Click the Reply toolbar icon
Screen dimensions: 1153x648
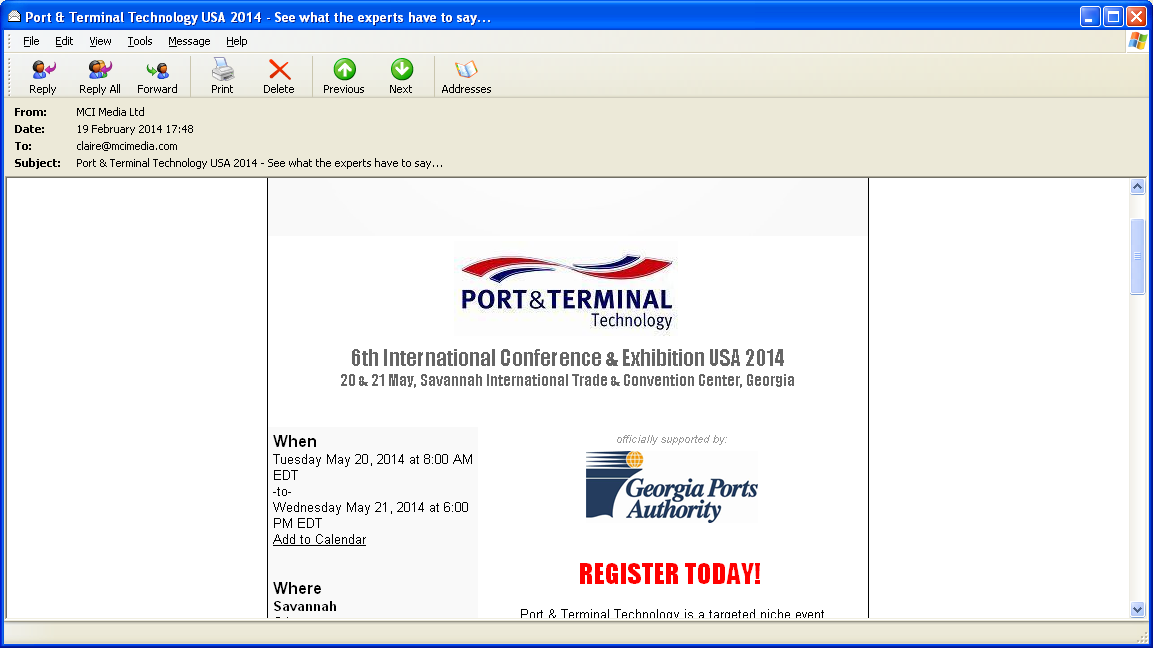click(x=43, y=76)
